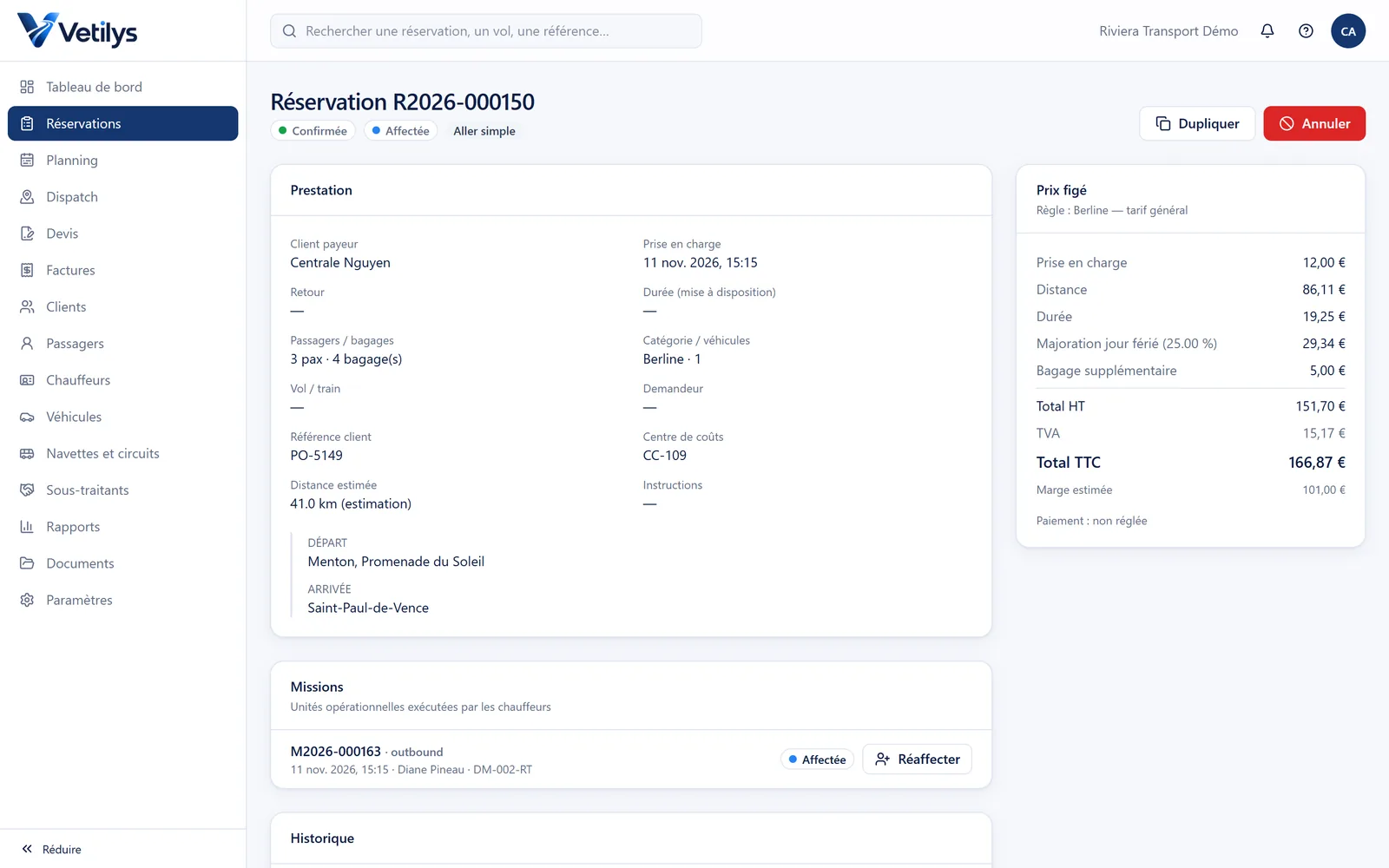Open the CA user avatar menu
The image size is (1389, 868).
[1348, 31]
